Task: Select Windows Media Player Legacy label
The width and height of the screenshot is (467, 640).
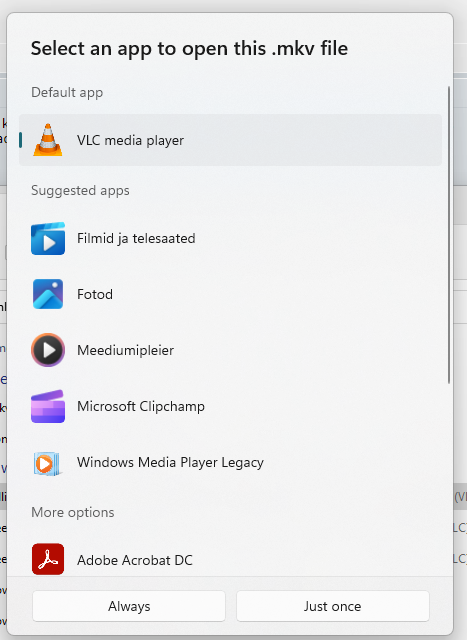Action: pos(170,462)
